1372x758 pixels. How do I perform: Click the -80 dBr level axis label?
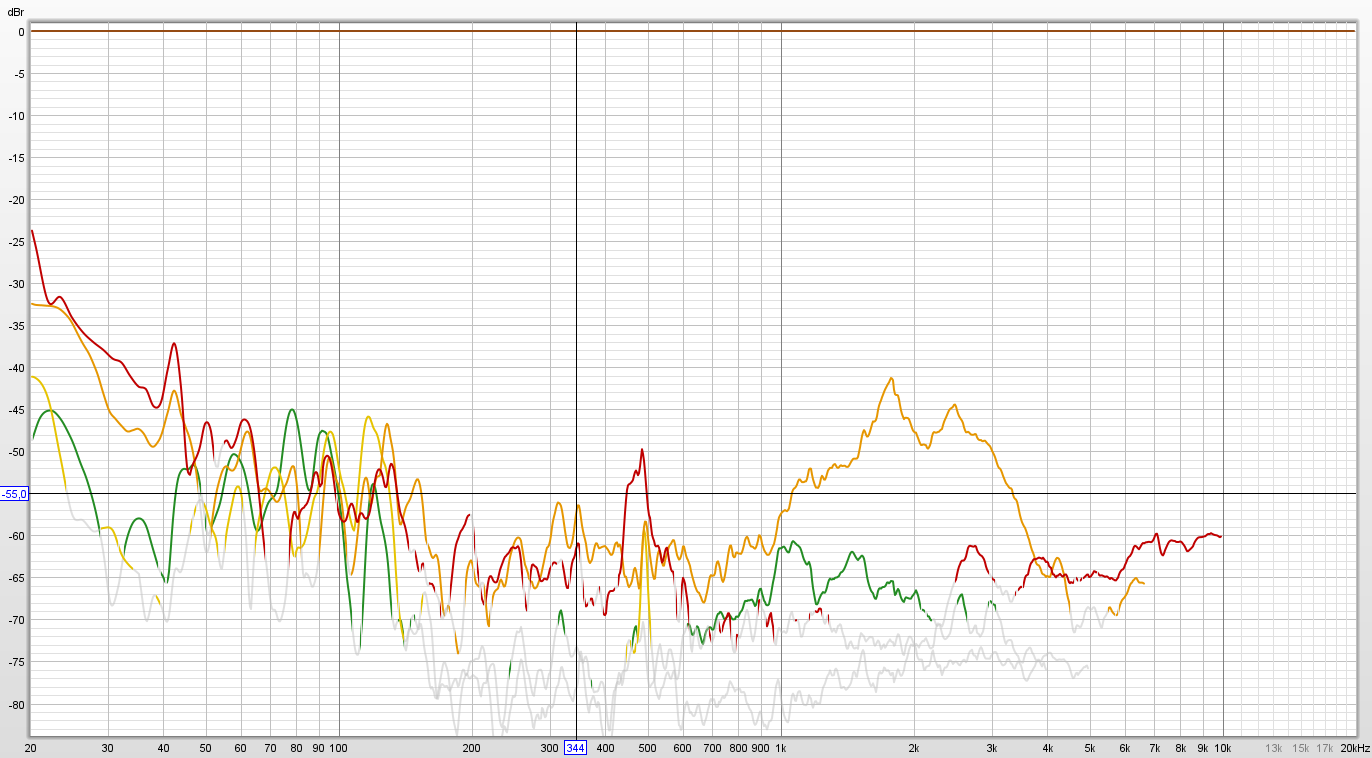click(15, 705)
